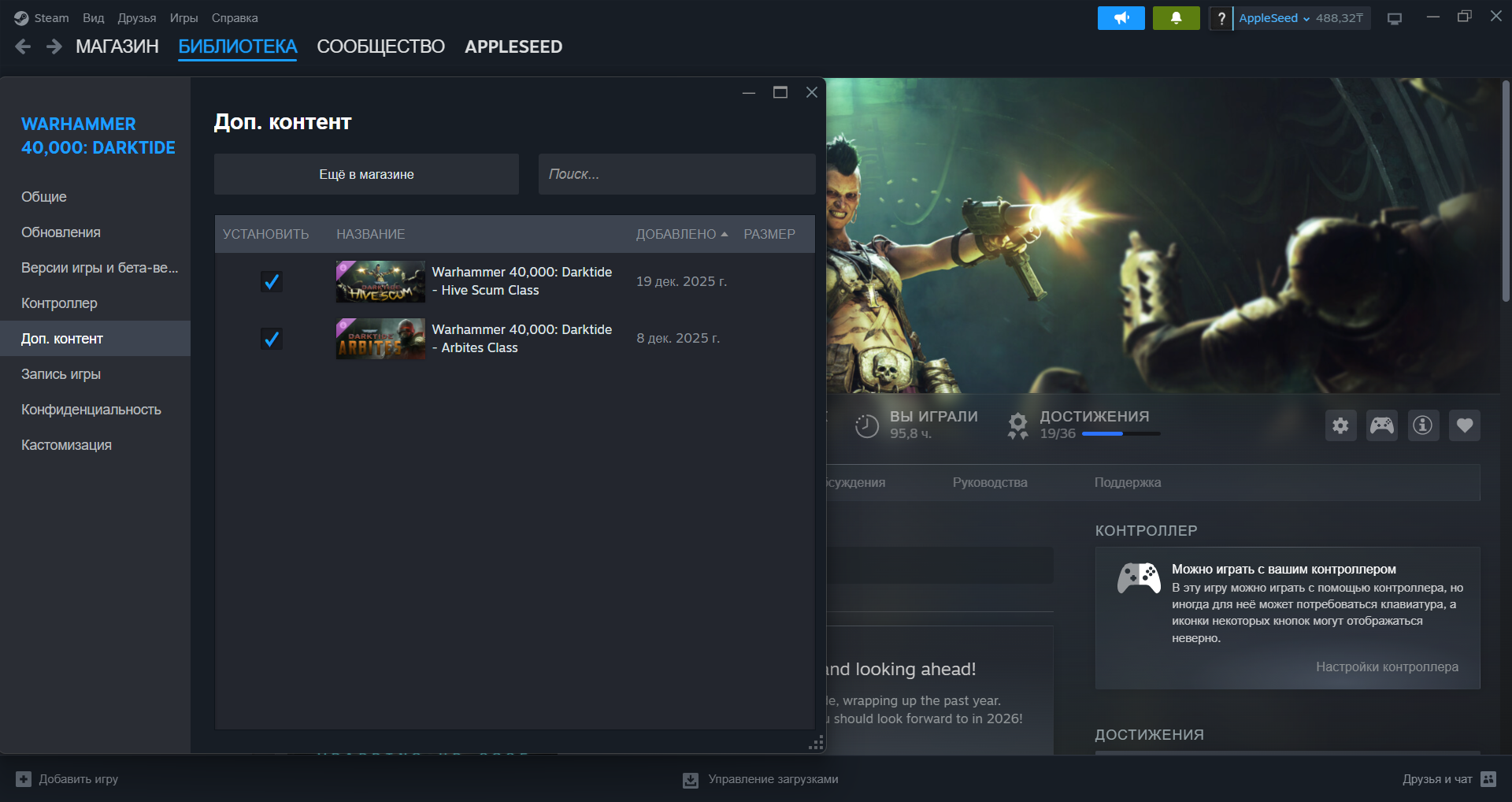Open notifications bell icon
The image size is (1512, 802).
1176,18
